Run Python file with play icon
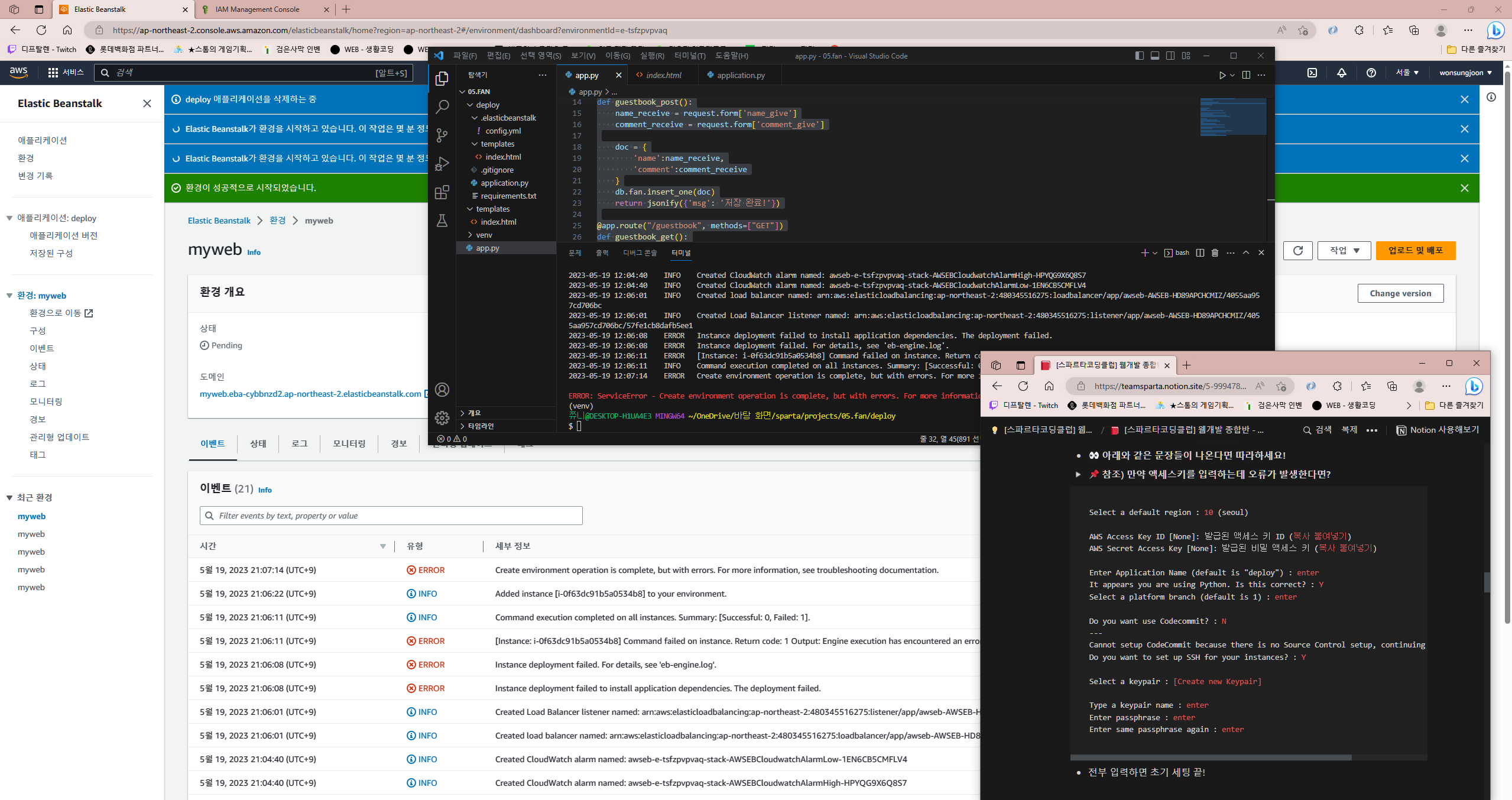The width and height of the screenshot is (1512, 800). [x=1222, y=75]
